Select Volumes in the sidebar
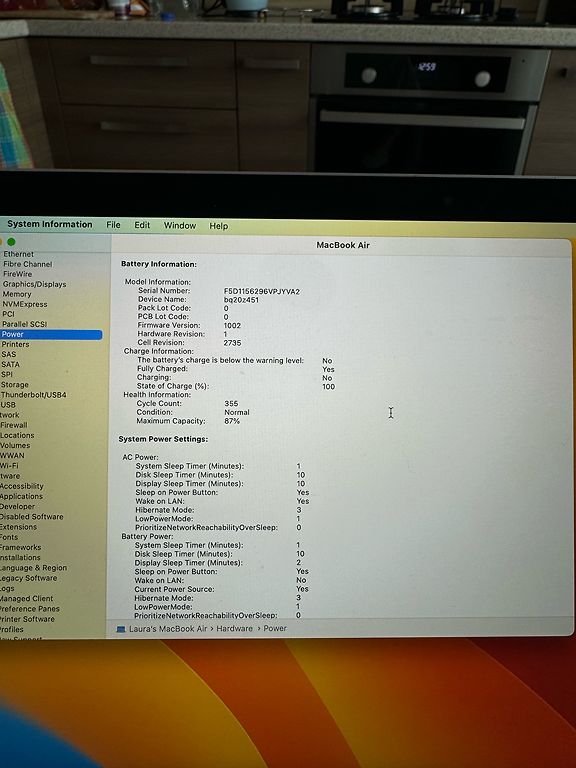576x768 pixels. tap(15, 445)
